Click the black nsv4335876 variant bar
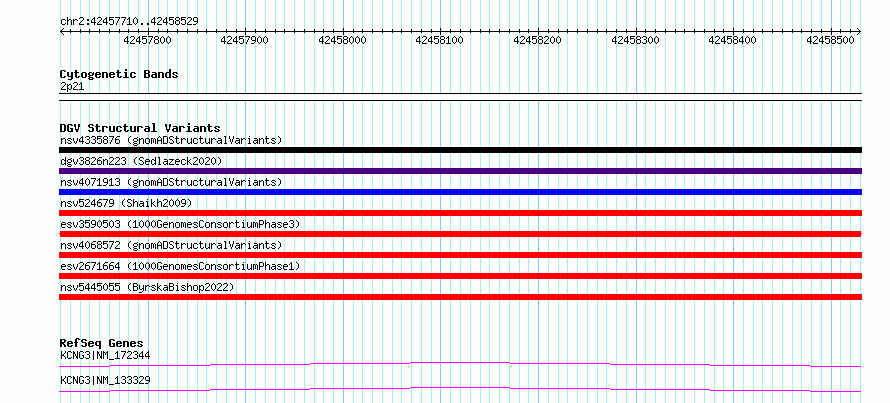The image size is (890, 403). coord(460,150)
